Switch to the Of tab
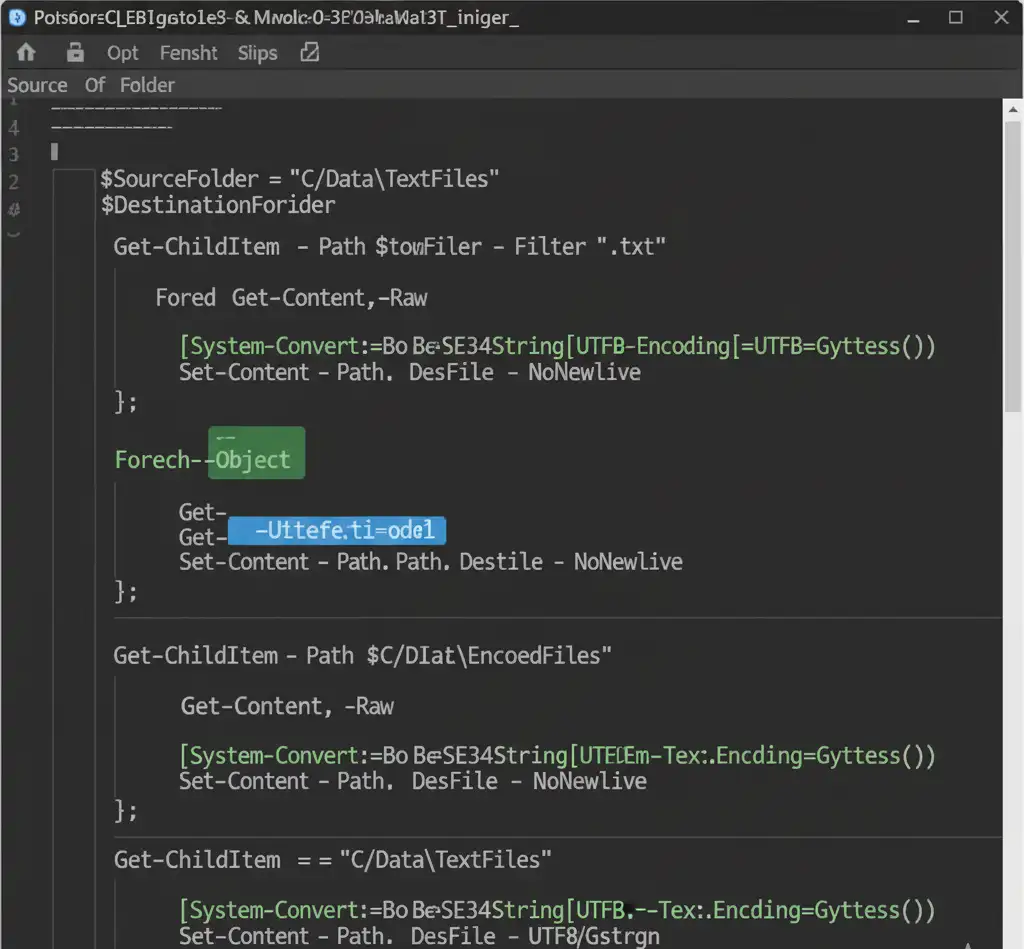Screen dimensions: 1024x949 (94, 85)
